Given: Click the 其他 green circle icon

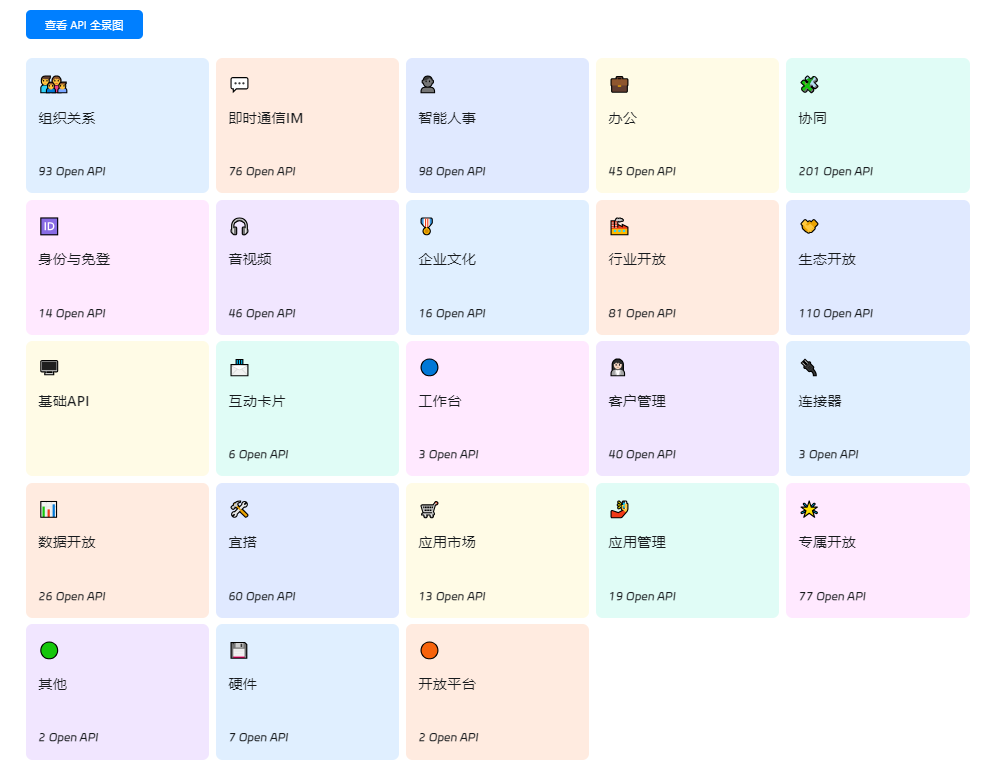Looking at the screenshot, I should (x=49, y=650).
